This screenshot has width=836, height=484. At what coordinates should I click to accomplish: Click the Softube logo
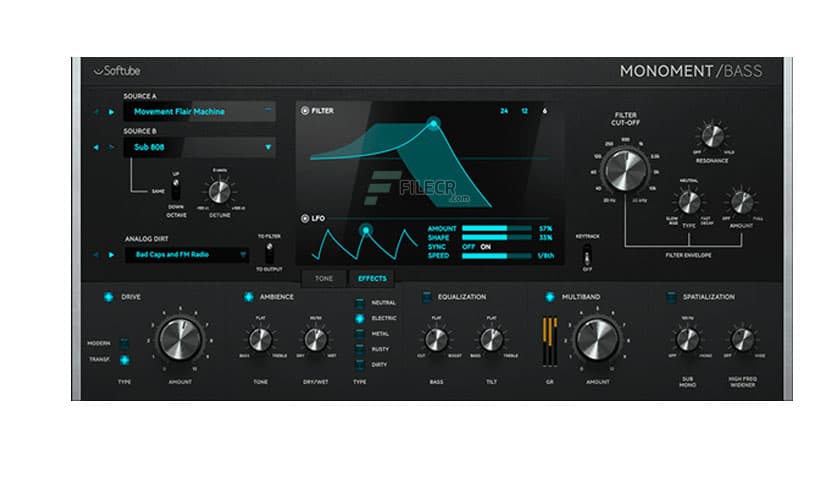pyautogui.click(x=117, y=71)
